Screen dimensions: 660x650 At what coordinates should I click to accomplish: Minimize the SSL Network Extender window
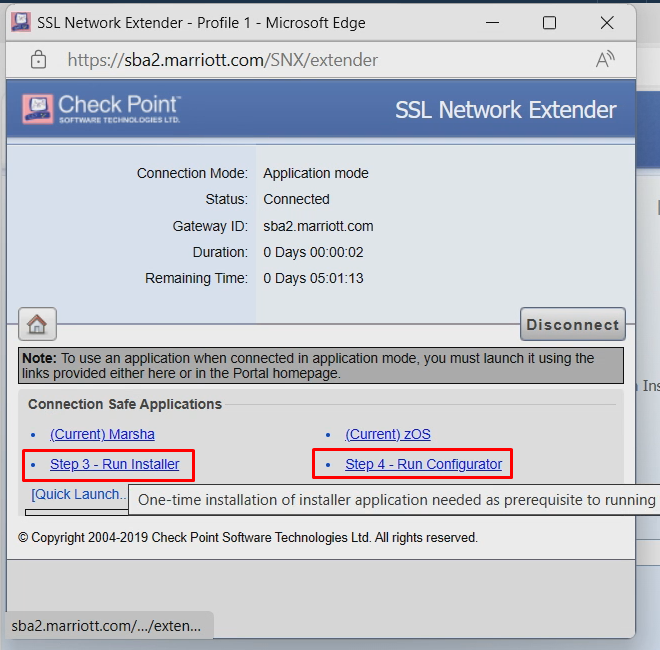pos(492,22)
